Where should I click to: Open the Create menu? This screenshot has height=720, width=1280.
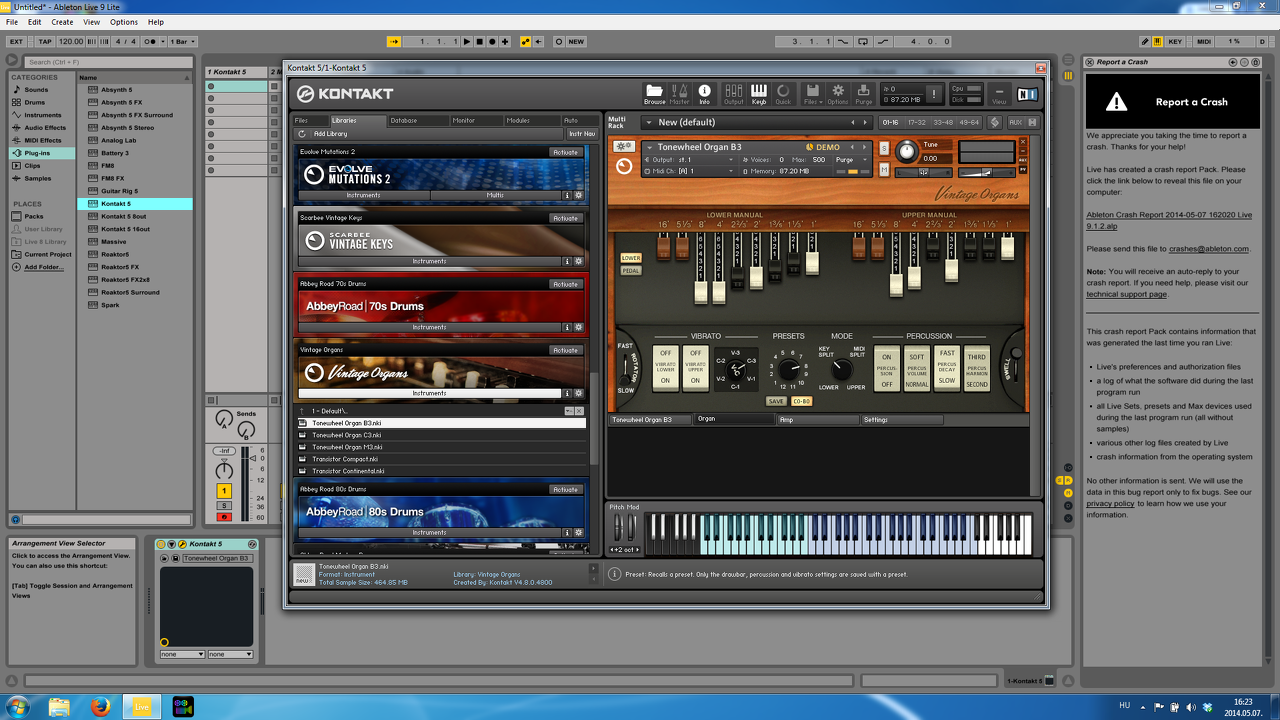click(62, 22)
